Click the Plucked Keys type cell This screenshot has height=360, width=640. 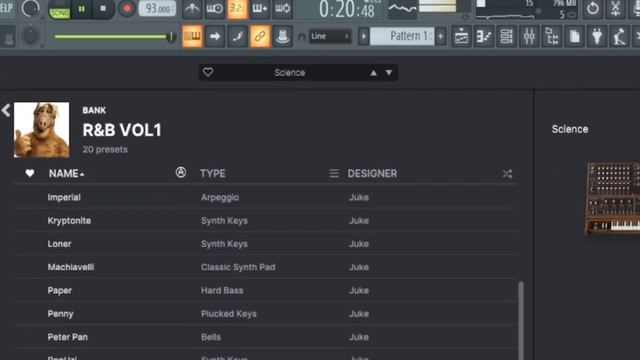click(x=229, y=313)
